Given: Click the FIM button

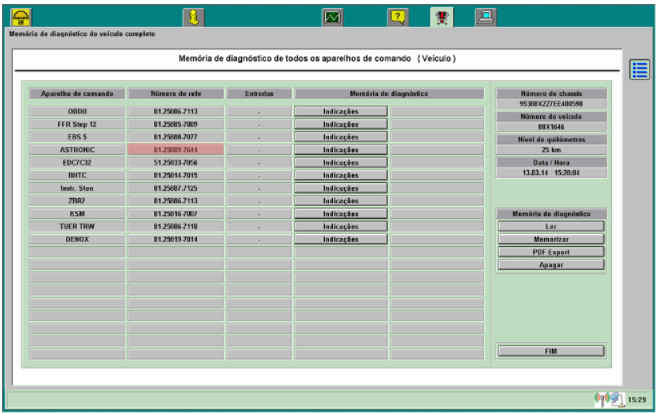Looking at the screenshot, I should (550, 350).
